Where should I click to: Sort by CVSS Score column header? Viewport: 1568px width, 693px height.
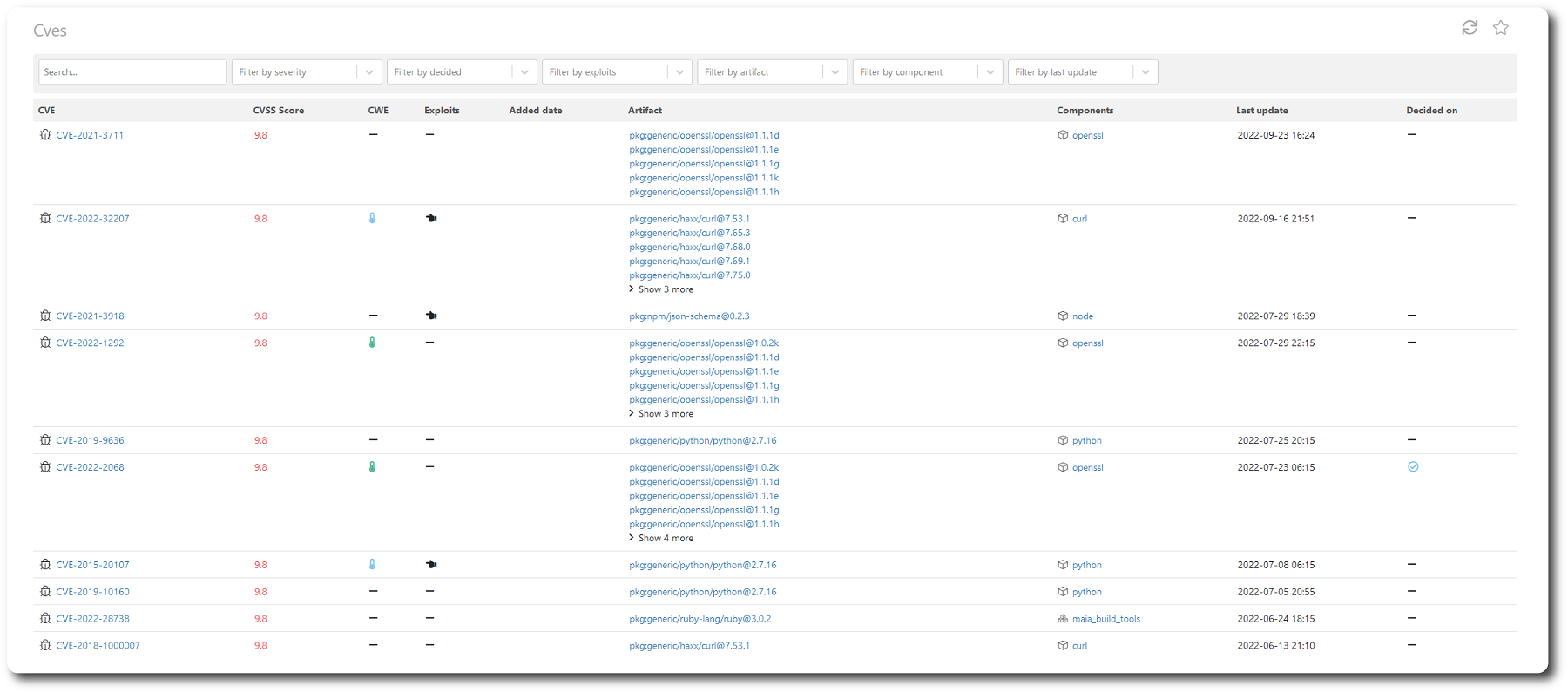pyautogui.click(x=278, y=111)
